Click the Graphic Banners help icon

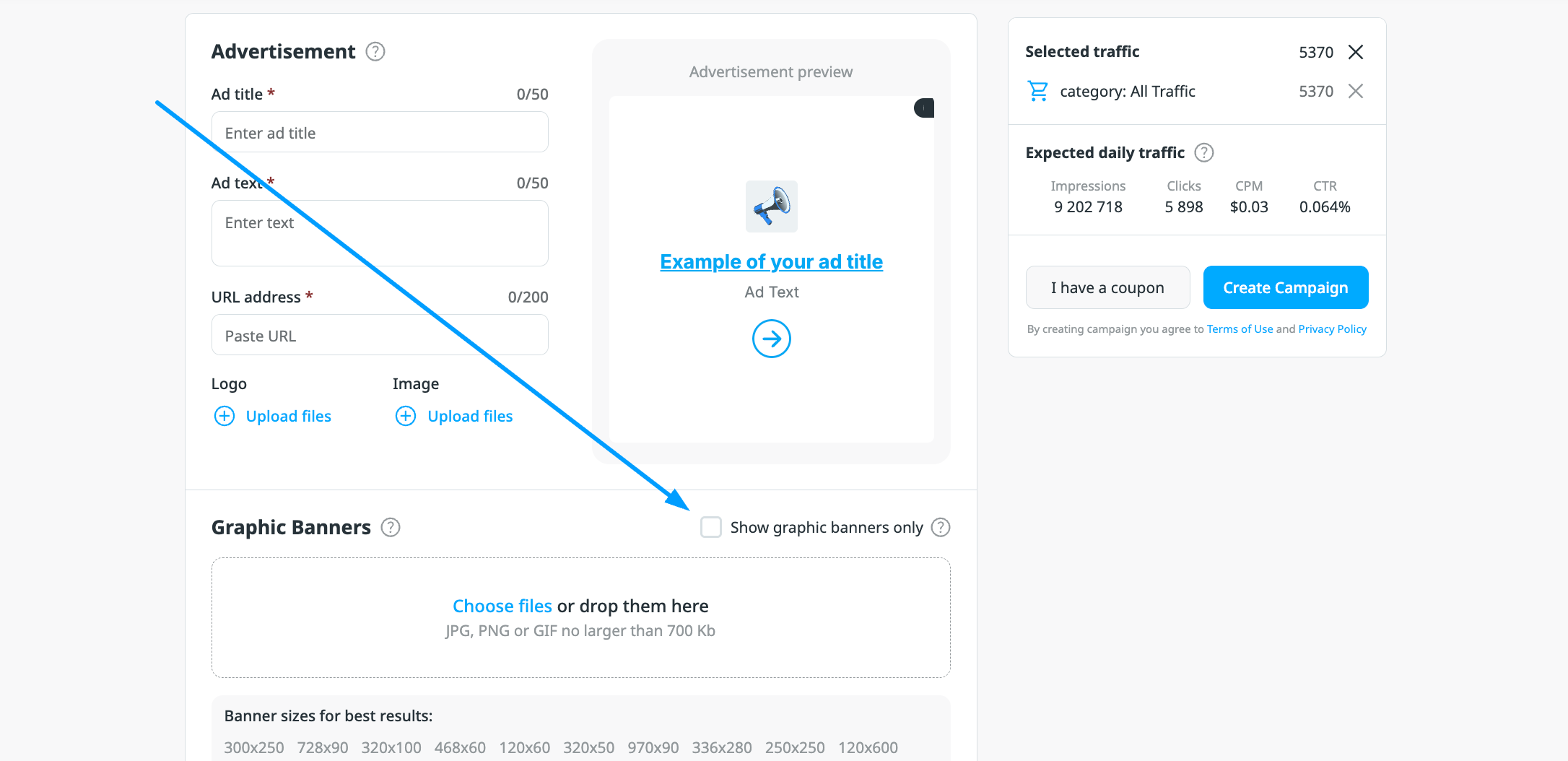(x=391, y=528)
